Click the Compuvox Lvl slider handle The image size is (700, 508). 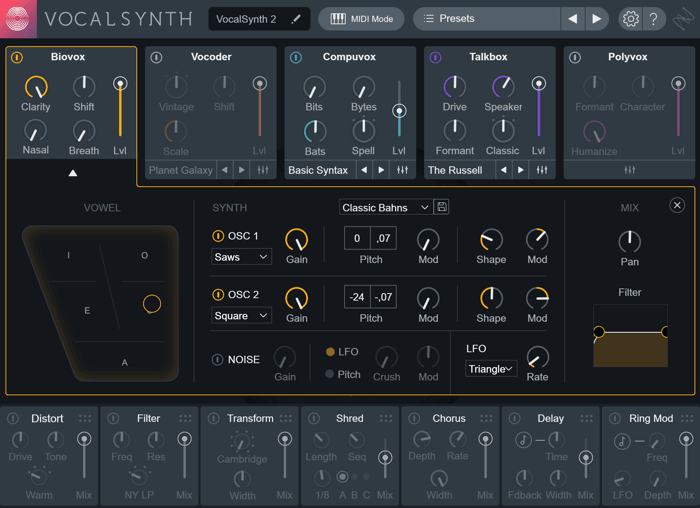point(399,111)
